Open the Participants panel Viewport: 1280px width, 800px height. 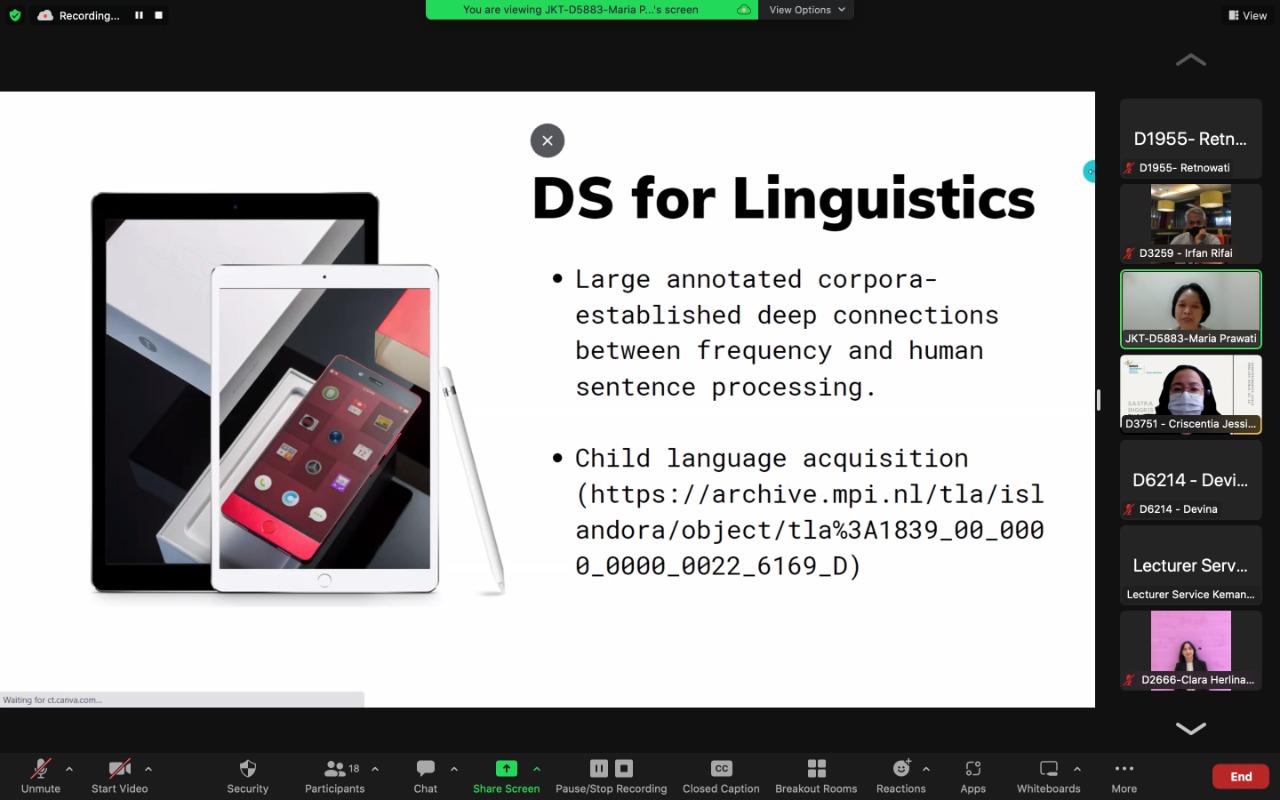click(x=335, y=769)
